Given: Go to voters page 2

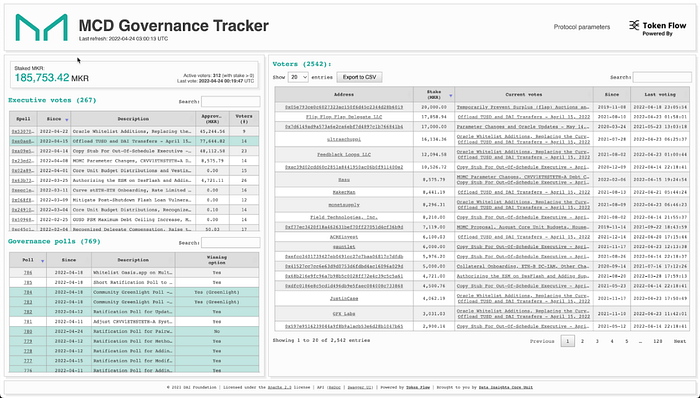Looking at the screenshot, I should (582, 341).
